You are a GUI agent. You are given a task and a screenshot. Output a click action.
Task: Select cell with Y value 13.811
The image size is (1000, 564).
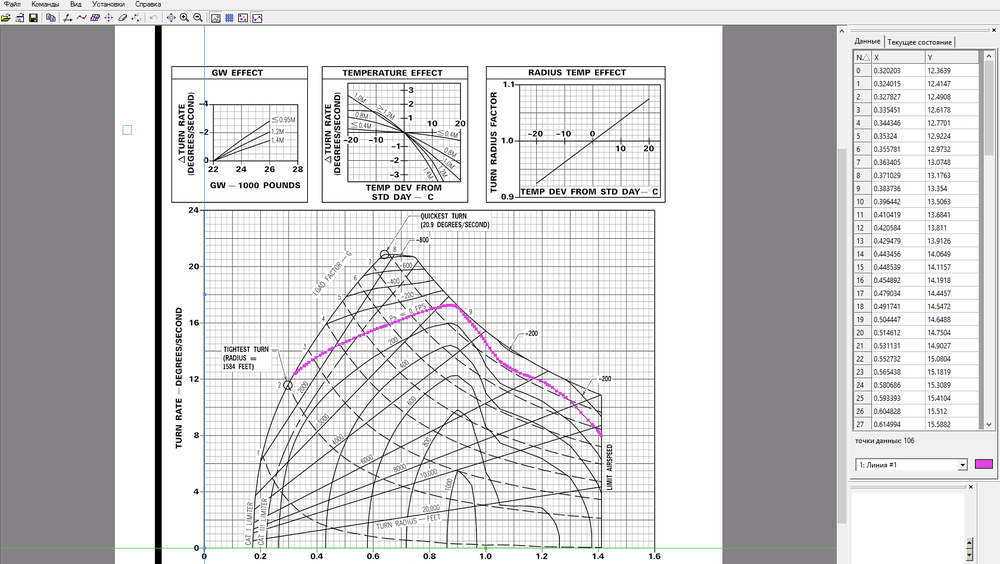952,228
